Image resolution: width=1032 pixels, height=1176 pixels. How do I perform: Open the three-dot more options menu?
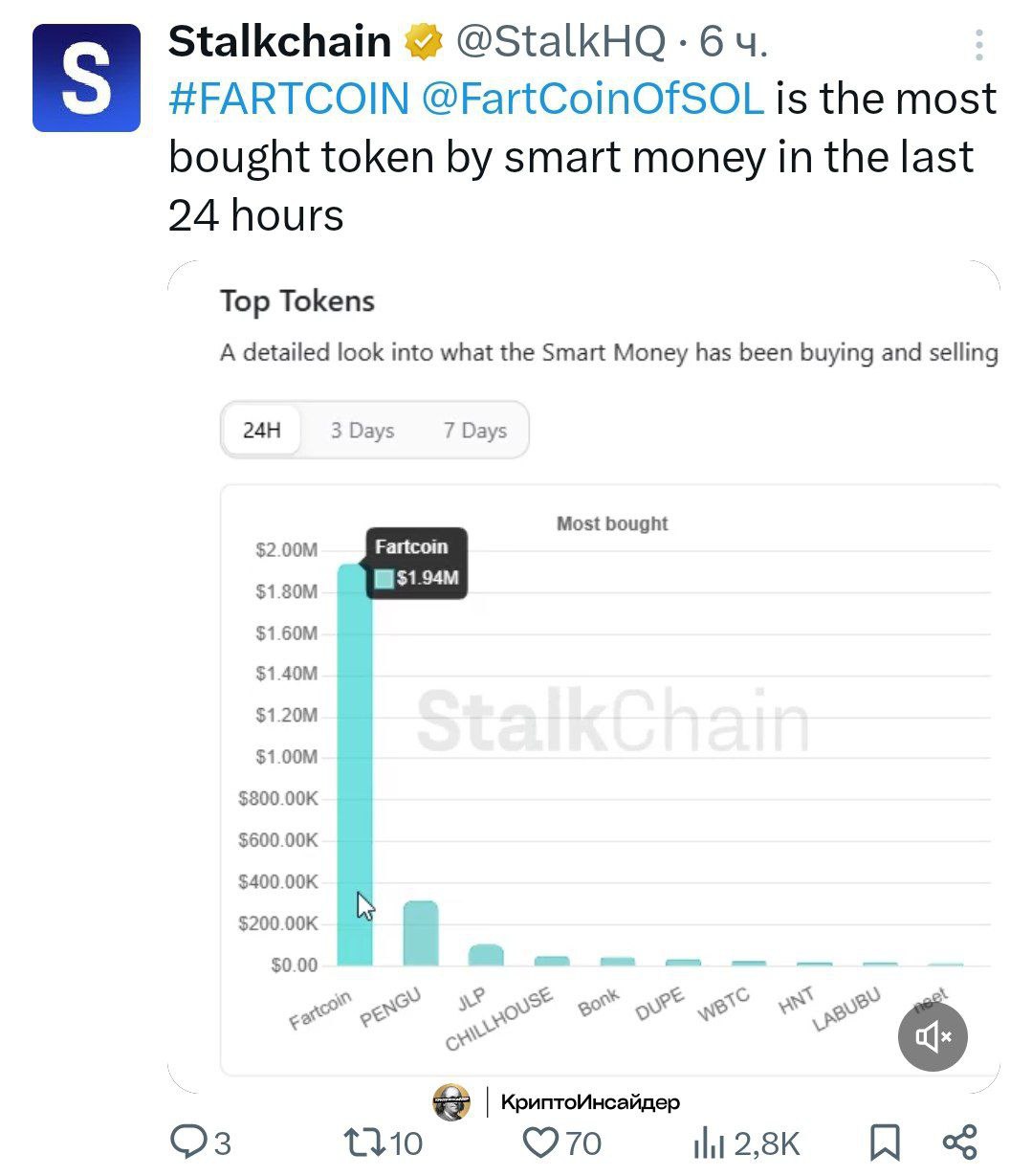pyautogui.click(x=978, y=45)
